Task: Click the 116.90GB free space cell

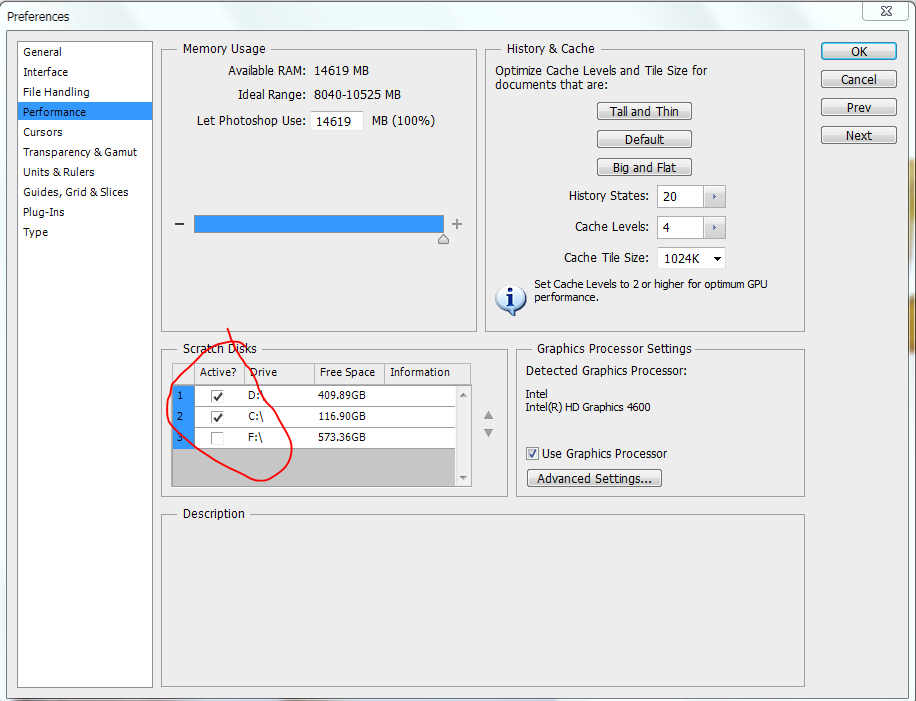Action: pos(342,417)
